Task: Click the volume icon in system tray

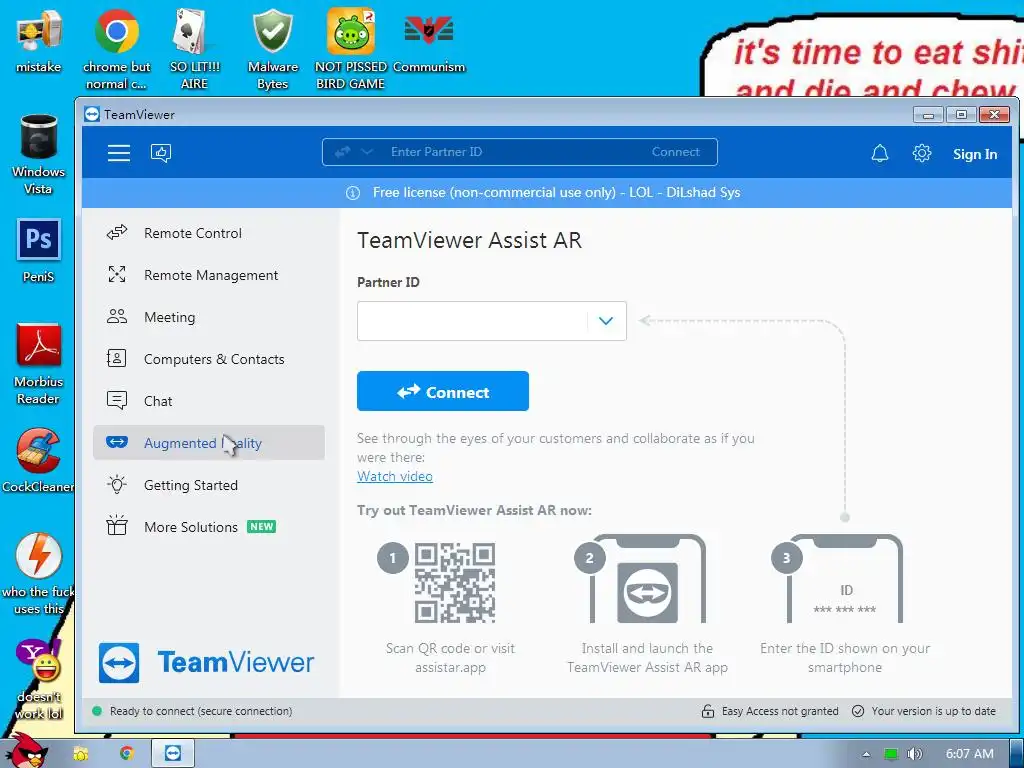Action: (914, 754)
